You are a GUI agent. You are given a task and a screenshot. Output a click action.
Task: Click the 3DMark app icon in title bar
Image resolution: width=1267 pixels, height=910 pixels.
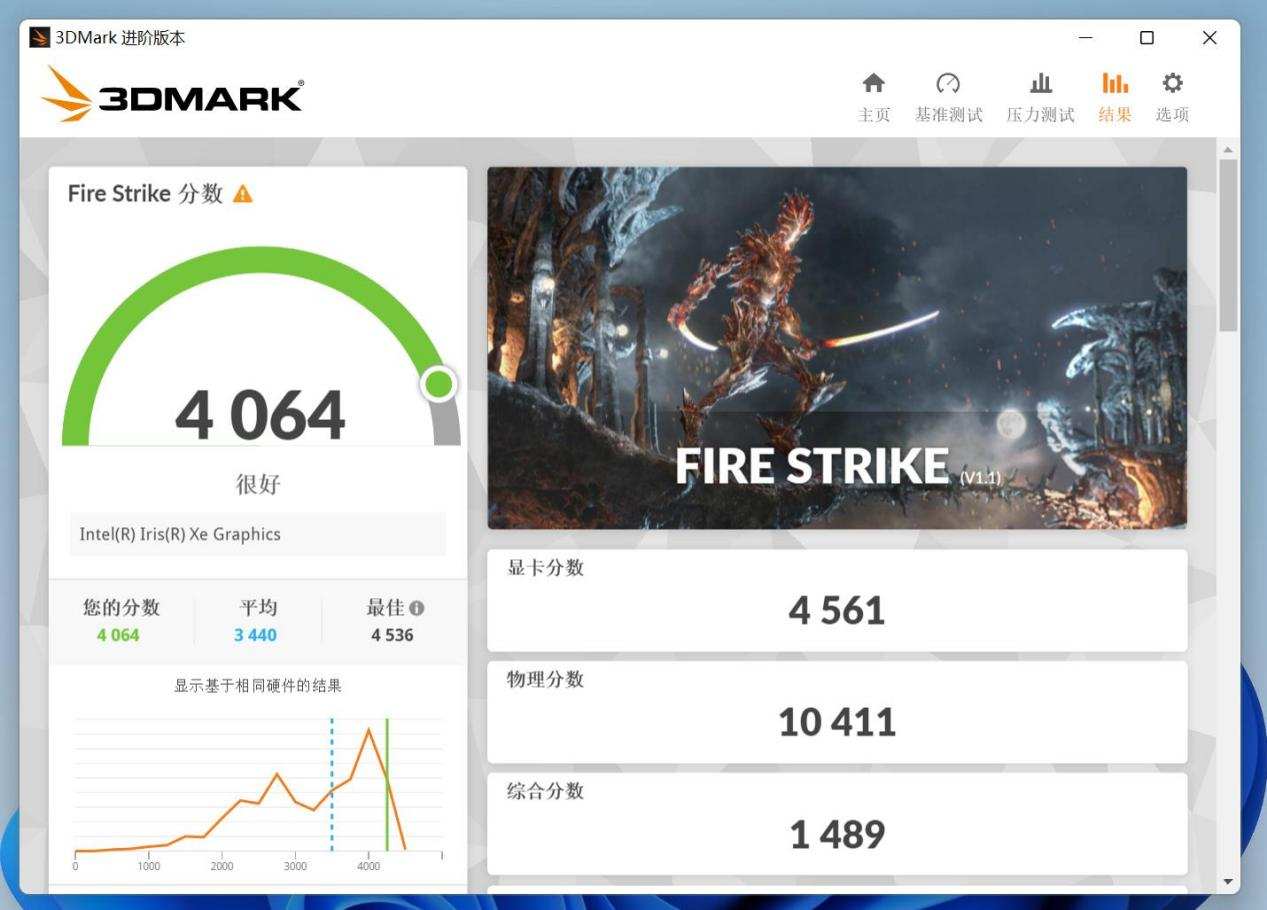click(39, 38)
